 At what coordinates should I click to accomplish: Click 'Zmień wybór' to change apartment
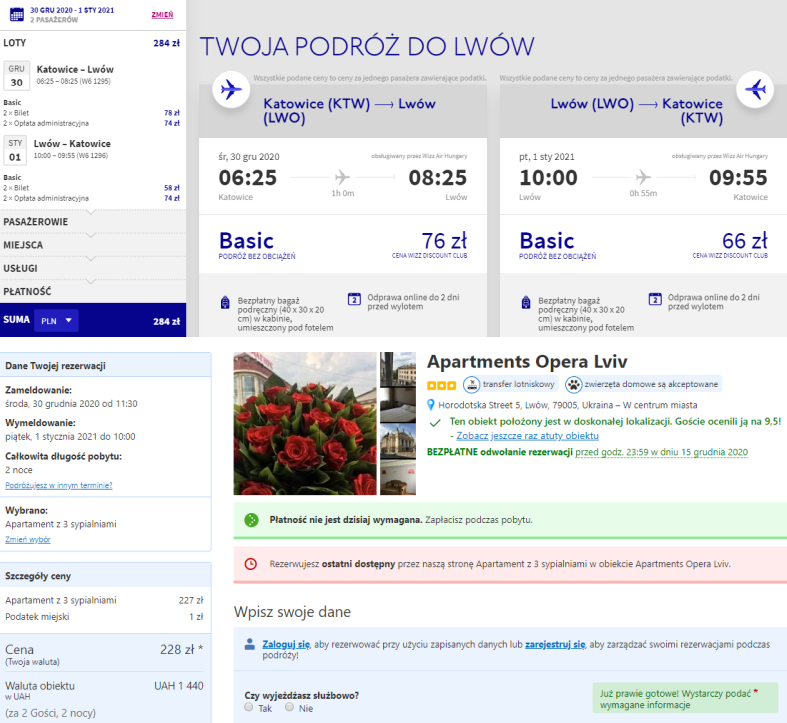(x=27, y=539)
